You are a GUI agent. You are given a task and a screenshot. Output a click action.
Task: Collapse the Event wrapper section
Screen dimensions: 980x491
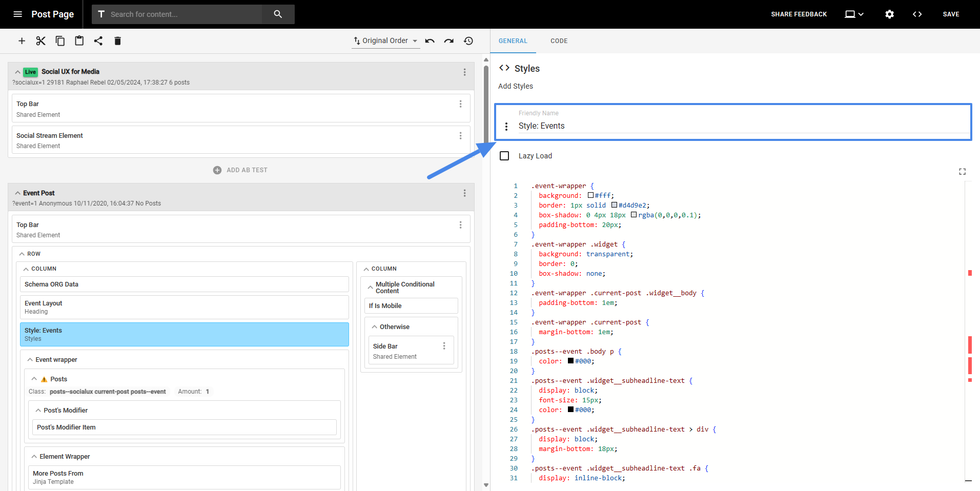tap(30, 360)
